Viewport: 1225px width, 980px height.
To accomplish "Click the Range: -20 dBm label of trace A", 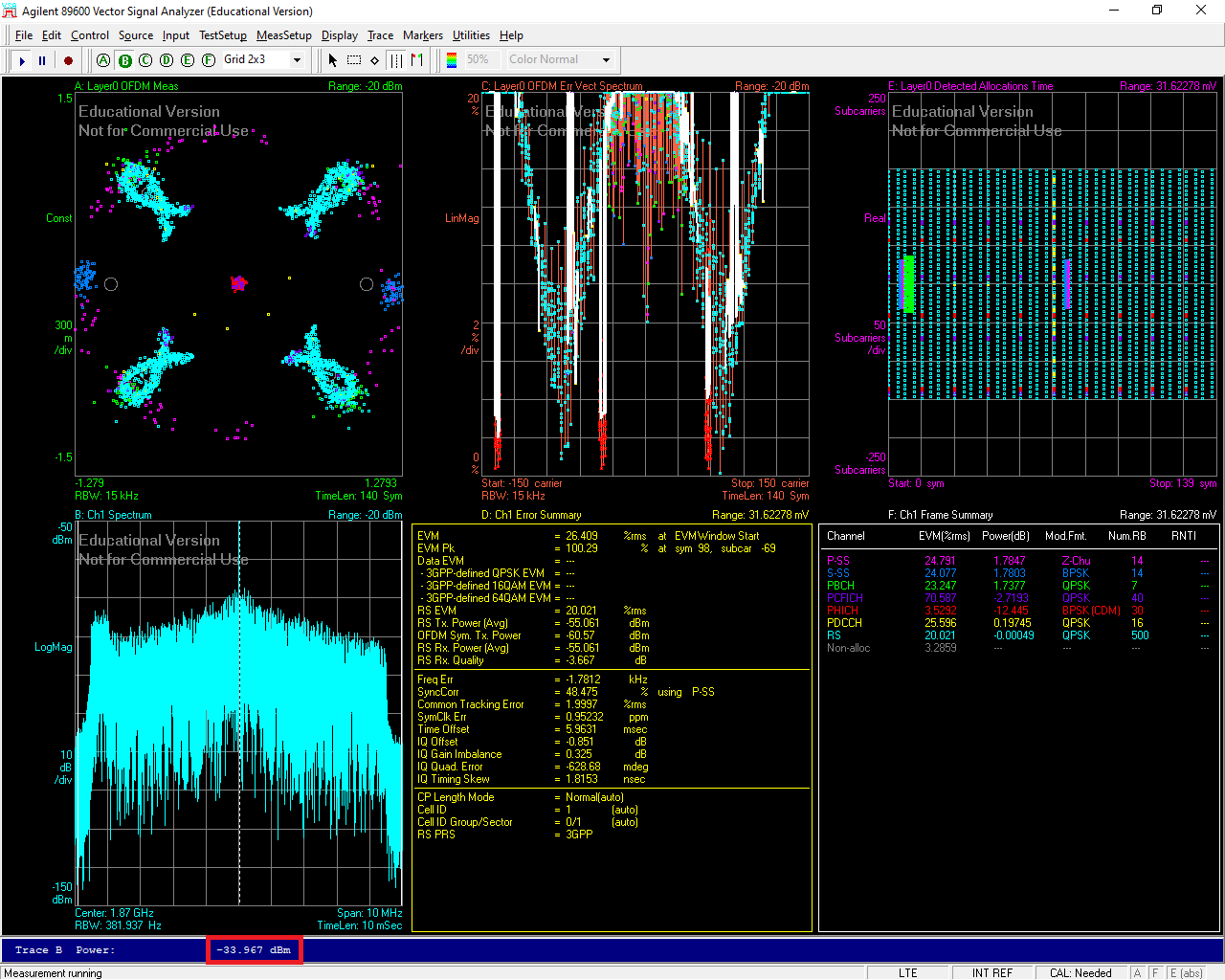I will pos(365,86).
